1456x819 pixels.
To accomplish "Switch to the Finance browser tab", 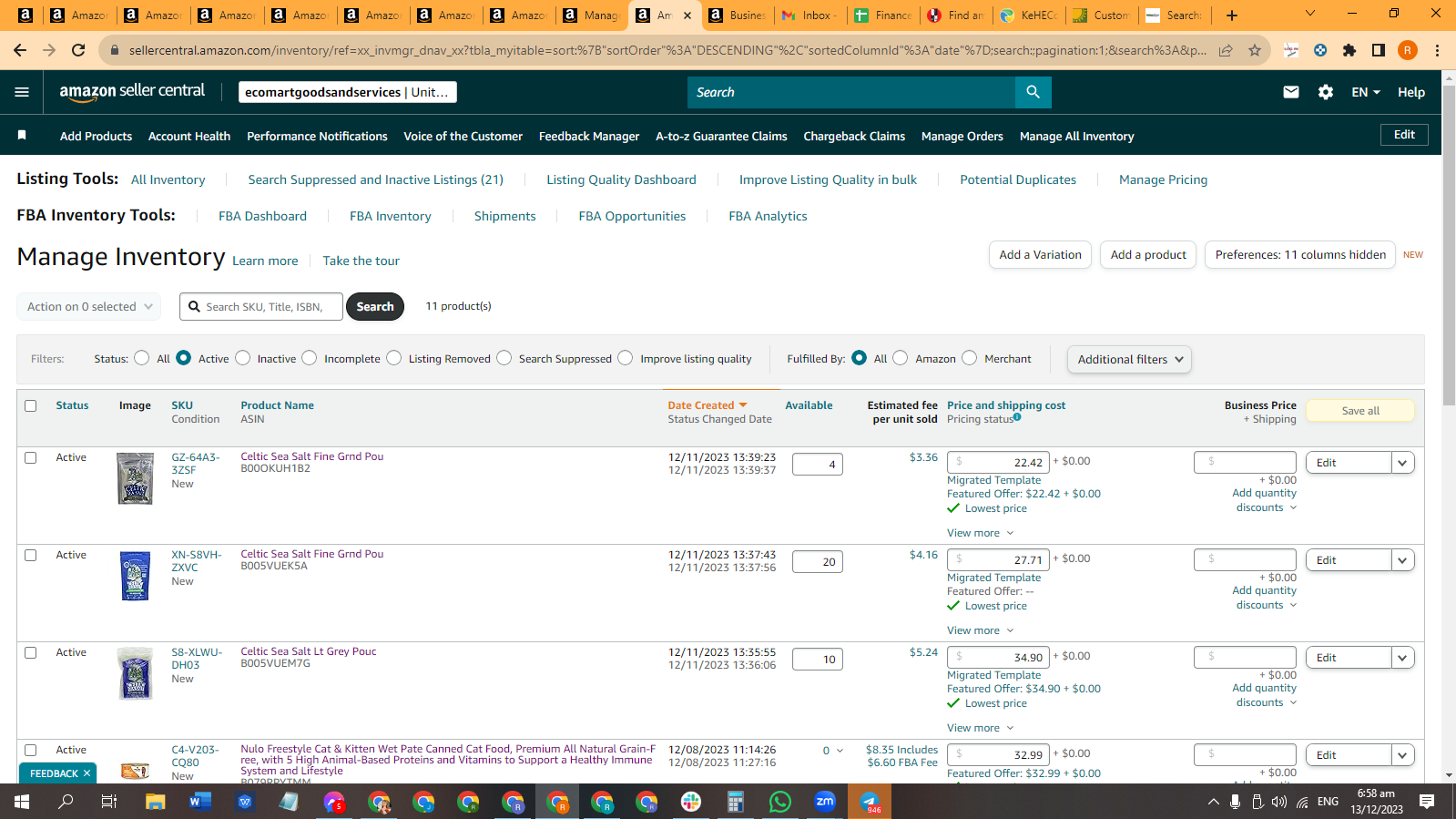I will [x=882, y=15].
